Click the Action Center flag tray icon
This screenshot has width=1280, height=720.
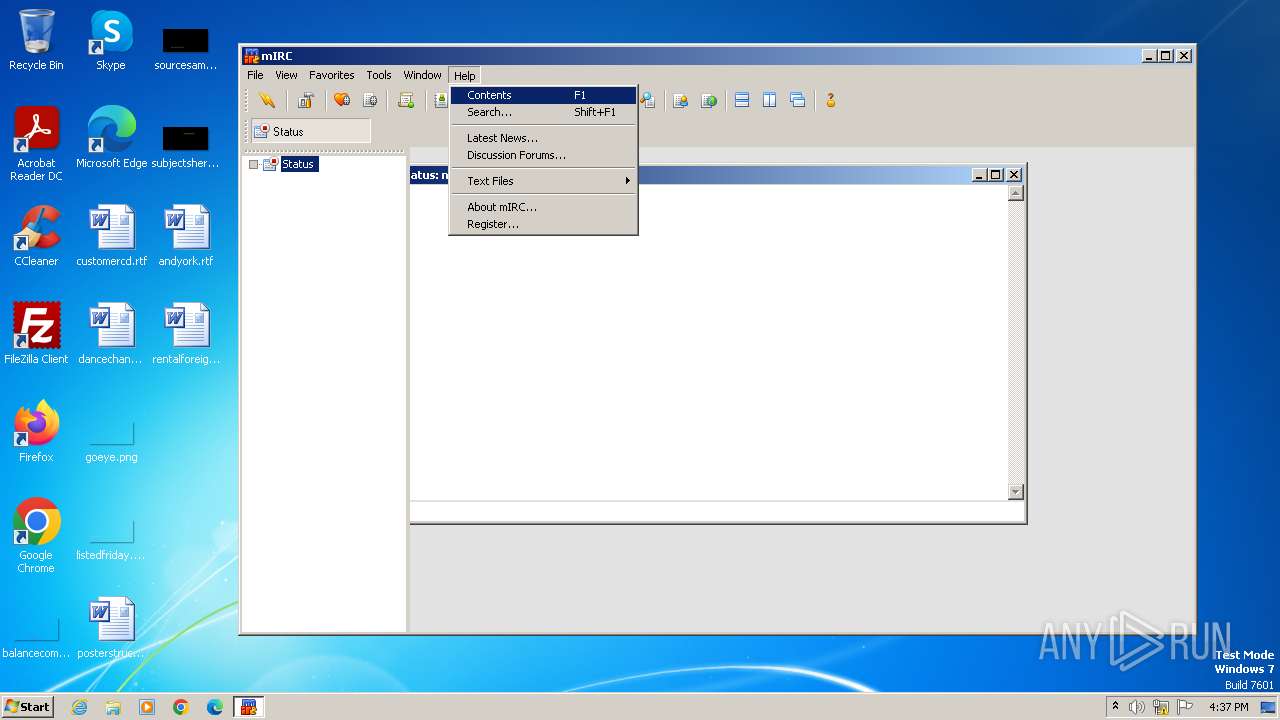(x=1185, y=707)
